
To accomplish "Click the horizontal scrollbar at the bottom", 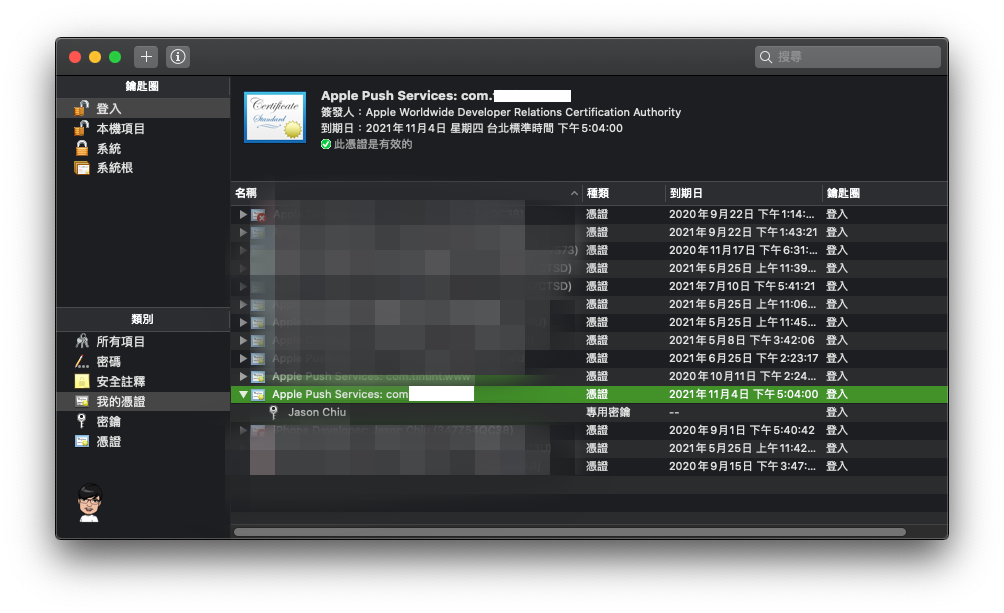I will (x=569, y=532).
